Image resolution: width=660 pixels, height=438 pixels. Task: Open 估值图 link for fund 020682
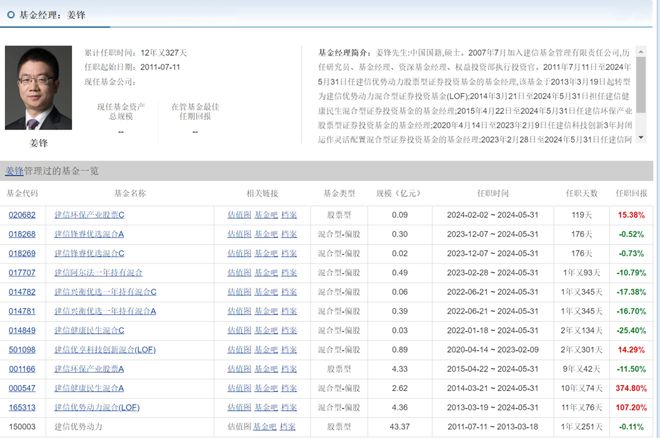click(x=239, y=215)
